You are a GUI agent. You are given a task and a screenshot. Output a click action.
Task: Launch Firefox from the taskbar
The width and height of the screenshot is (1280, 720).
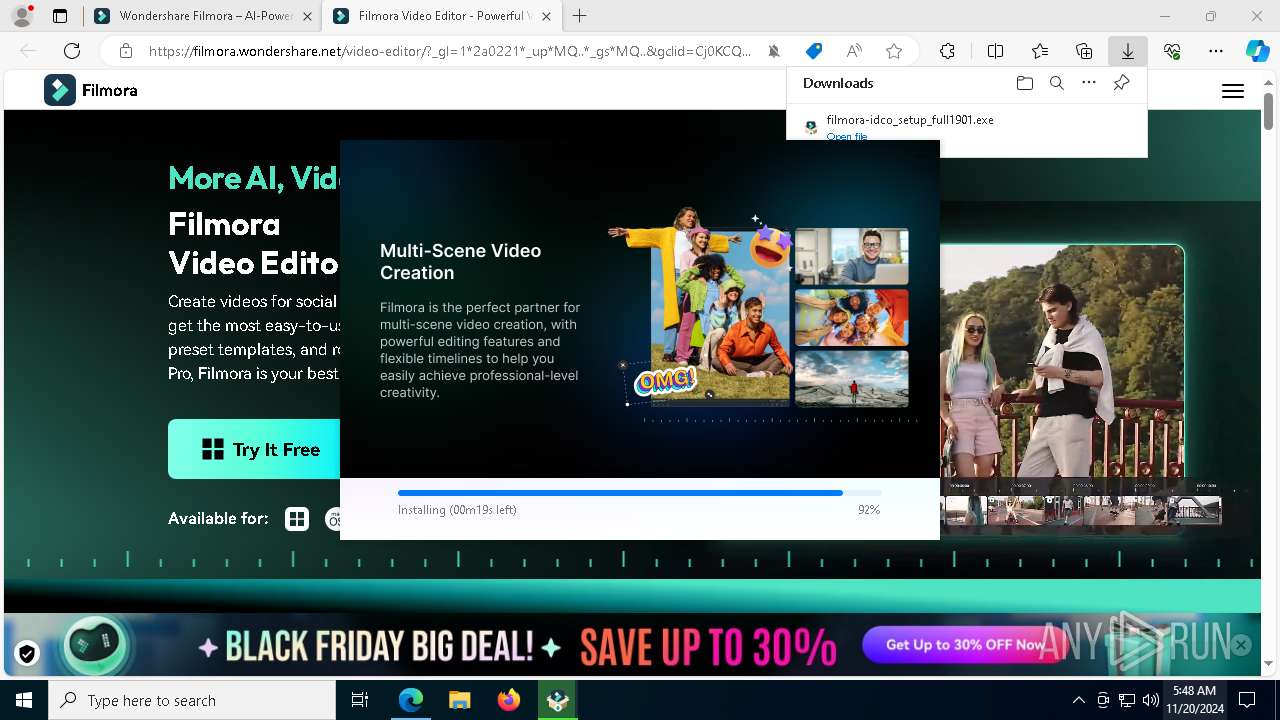click(509, 700)
